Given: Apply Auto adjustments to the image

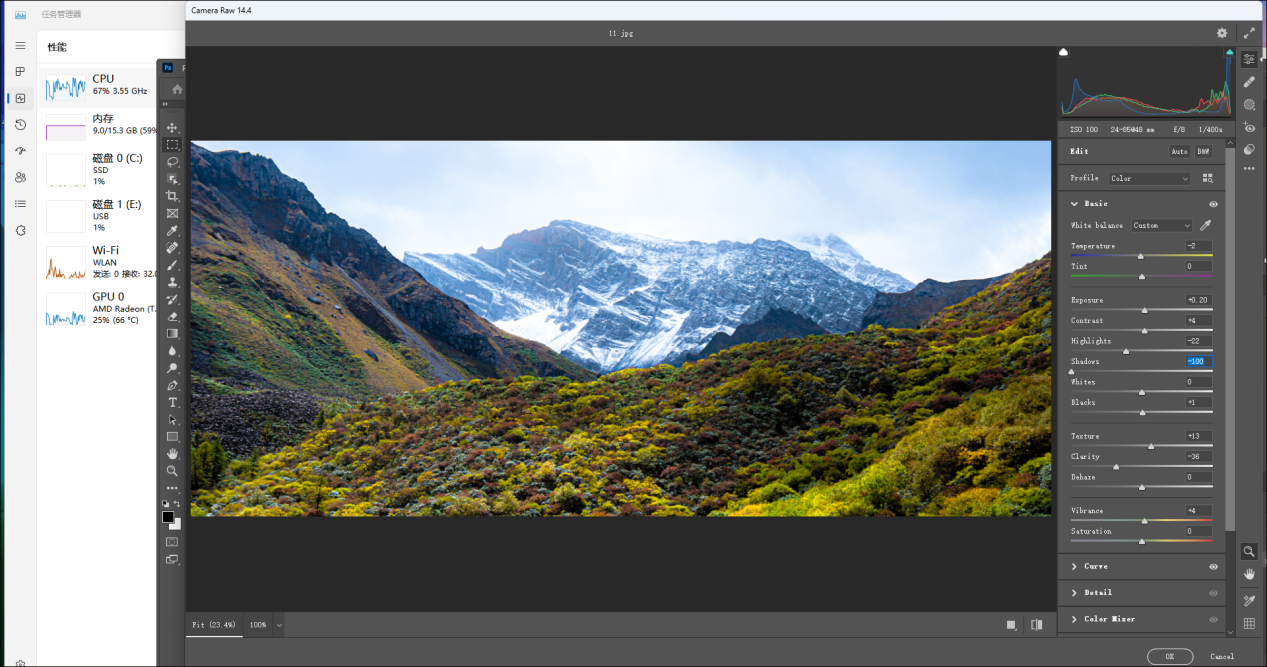Looking at the screenshot, I should coord(1179,152).
